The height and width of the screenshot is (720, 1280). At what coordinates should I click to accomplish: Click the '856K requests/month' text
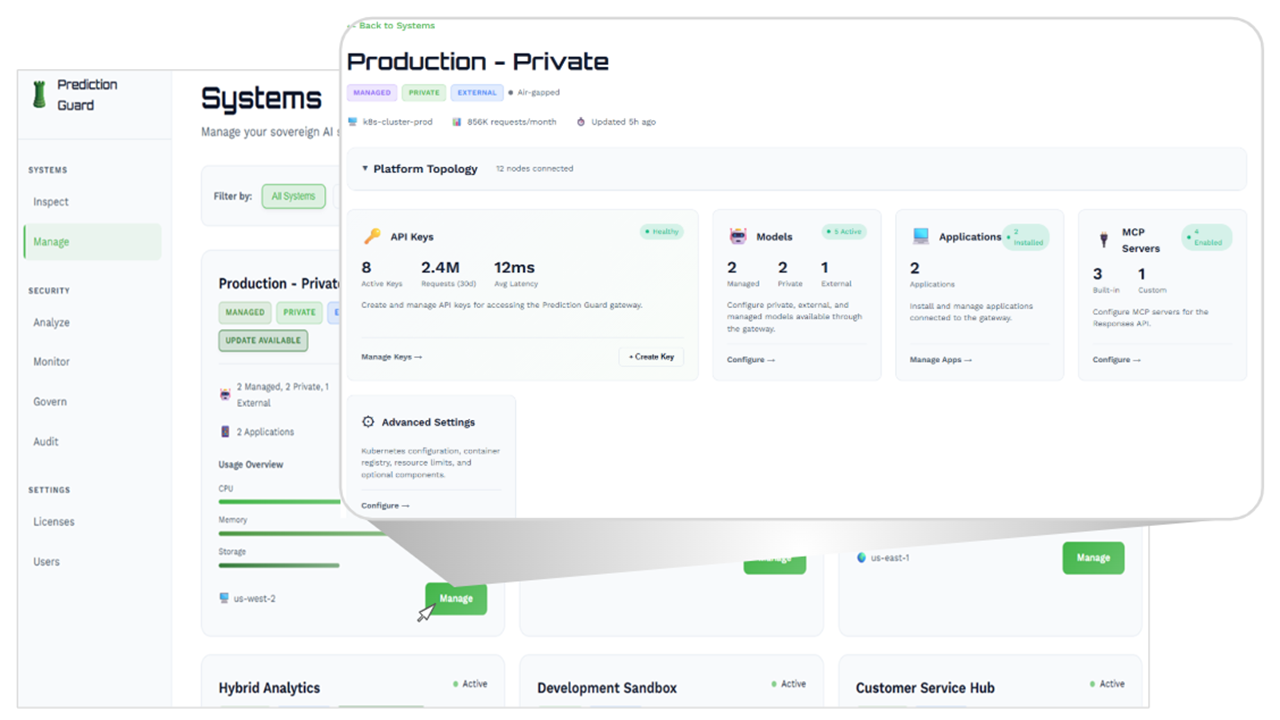click(510, 122)
